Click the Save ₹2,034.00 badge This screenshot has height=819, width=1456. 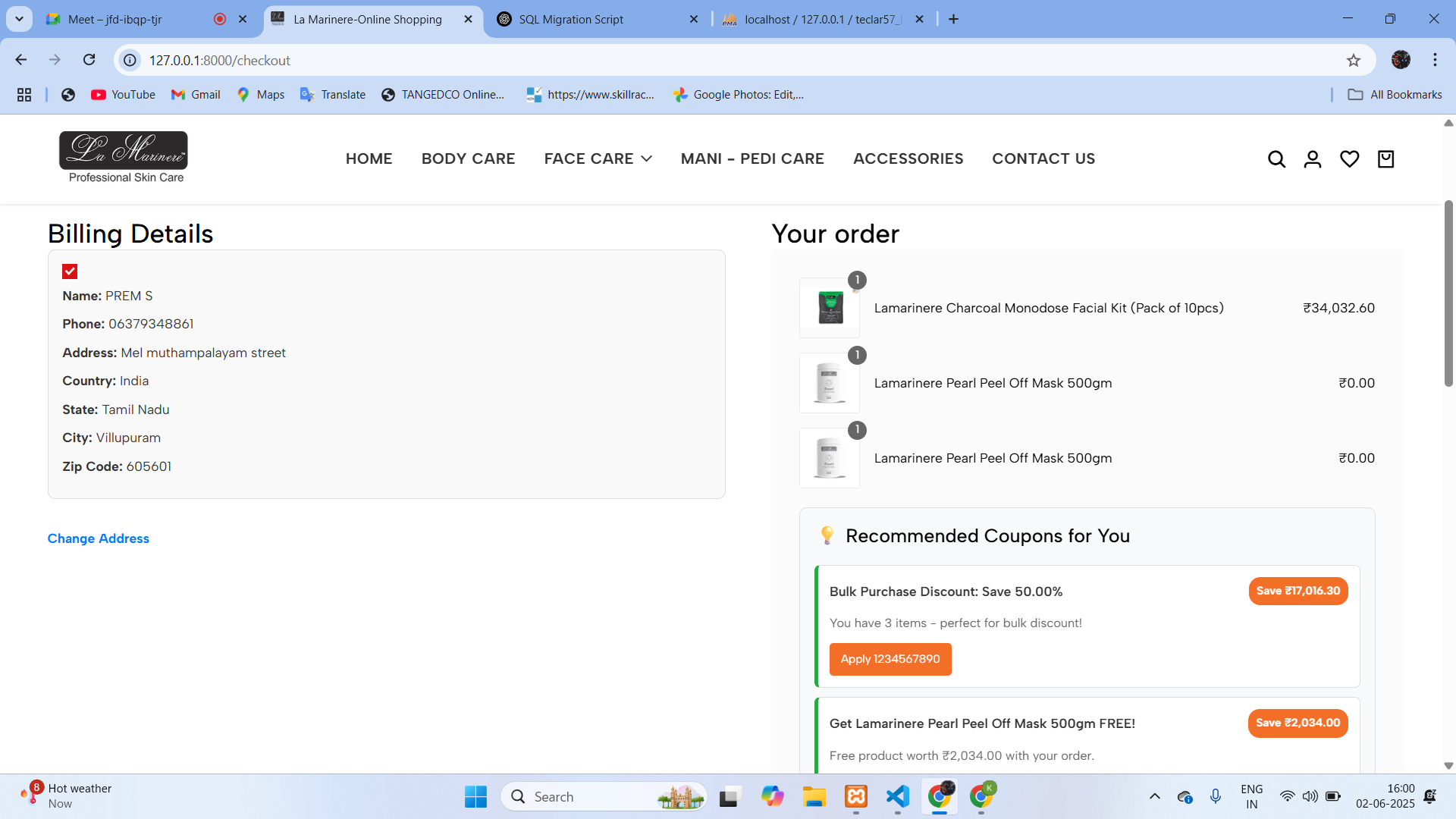(1298, 723)
